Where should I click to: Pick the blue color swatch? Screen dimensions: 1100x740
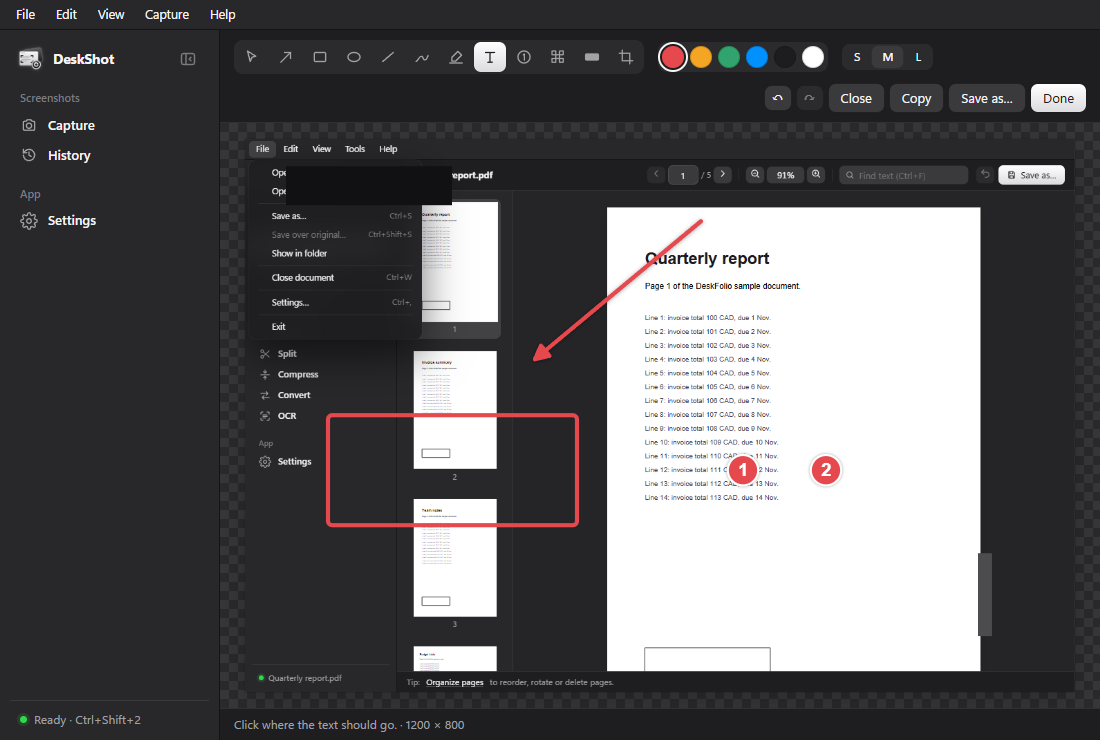[x=757, y=58]
